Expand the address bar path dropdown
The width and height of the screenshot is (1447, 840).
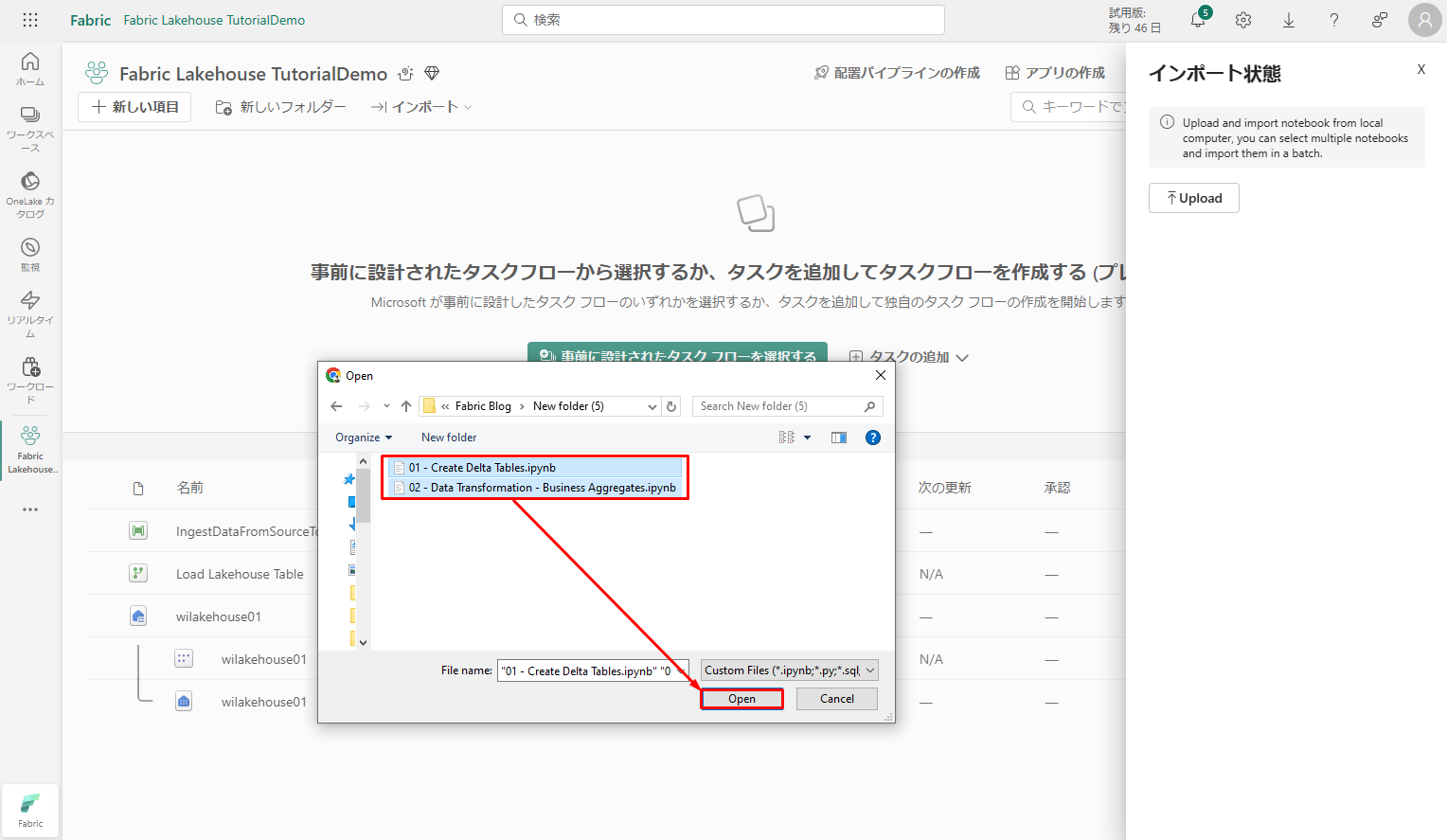point(652,406)
